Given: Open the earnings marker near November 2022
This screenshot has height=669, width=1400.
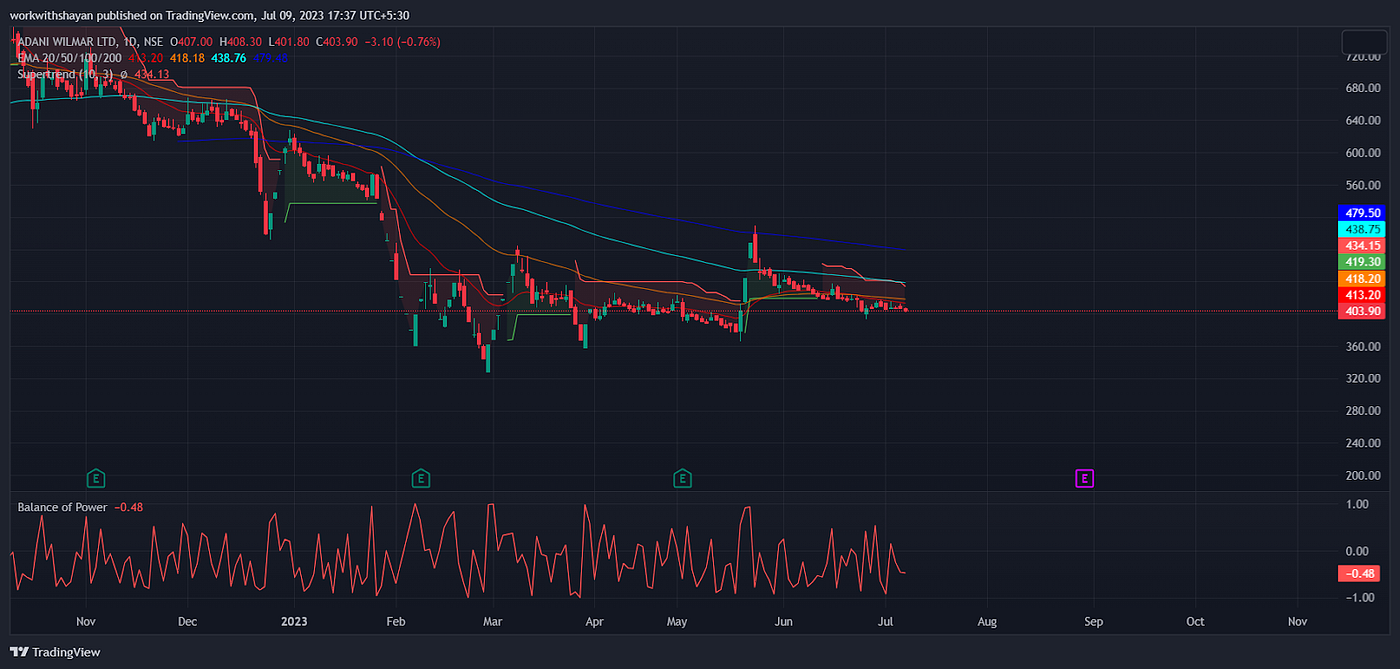Looking at the screenshot, I should pos(96,478).
